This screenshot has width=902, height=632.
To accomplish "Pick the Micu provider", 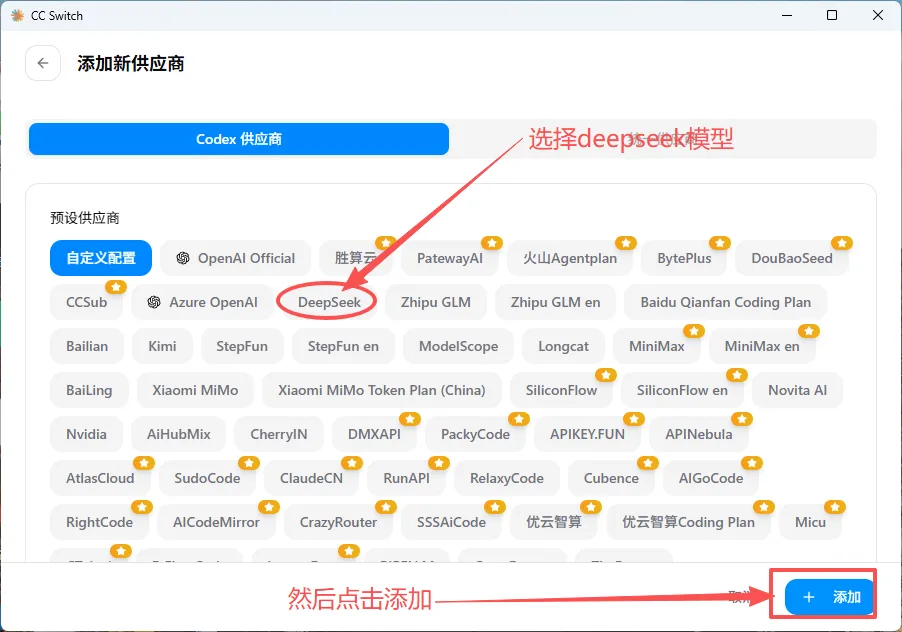I will click(810, 522).
